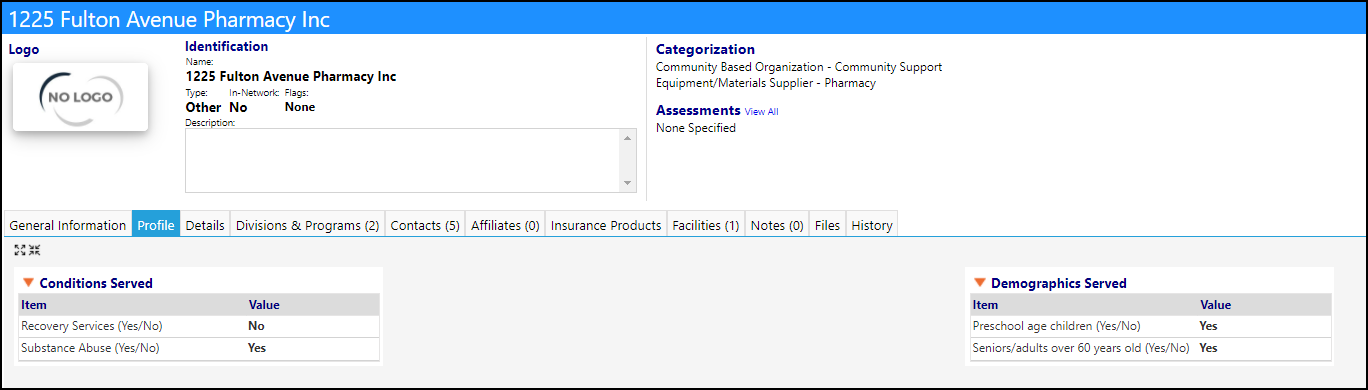Click the bold organization name under Identification

click(x=291, y=76)
